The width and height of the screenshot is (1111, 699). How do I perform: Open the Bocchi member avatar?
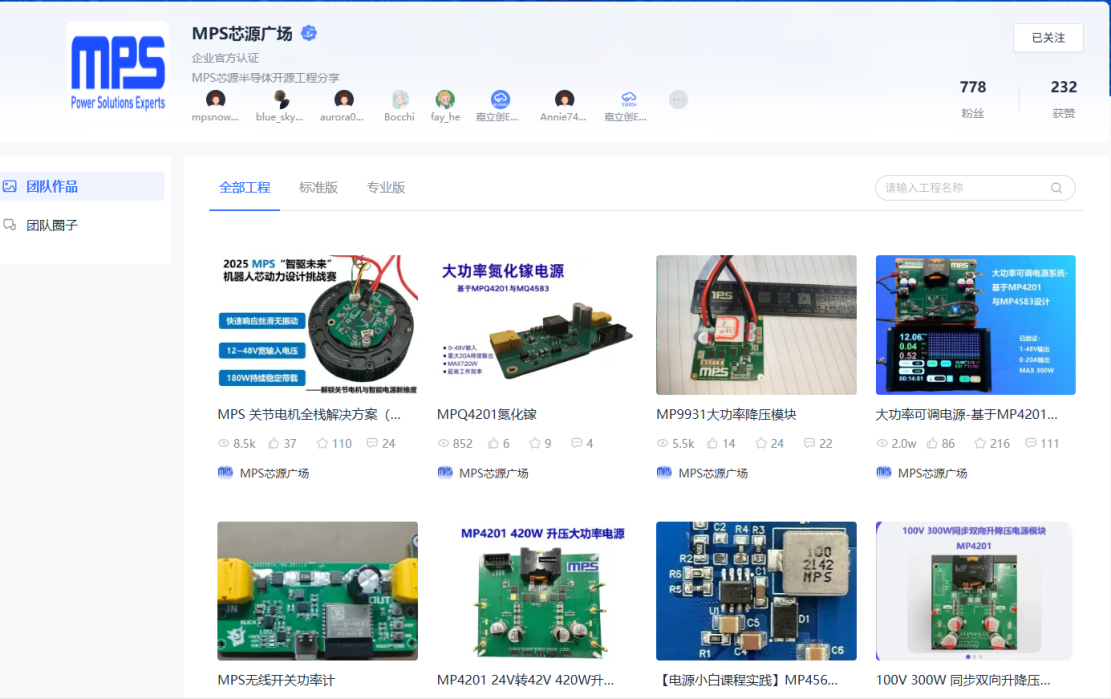(400, 99)
